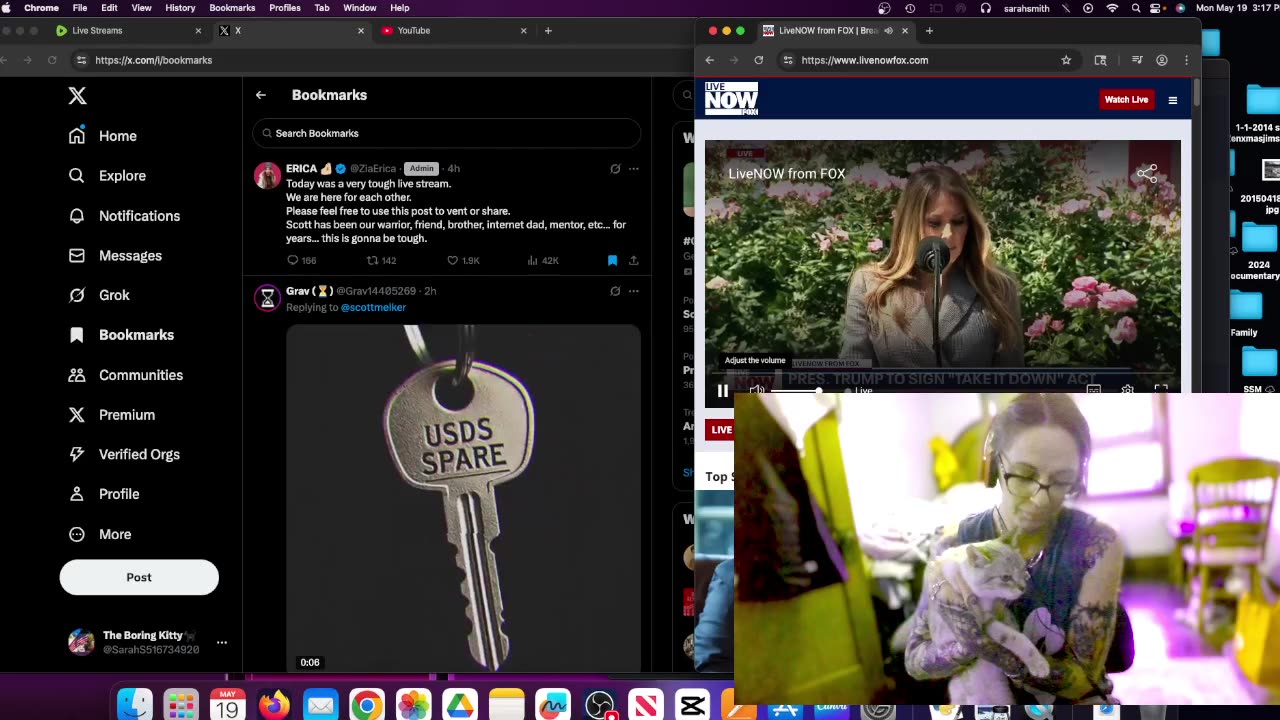Open Grok in the X sidebar

(99, 295)
